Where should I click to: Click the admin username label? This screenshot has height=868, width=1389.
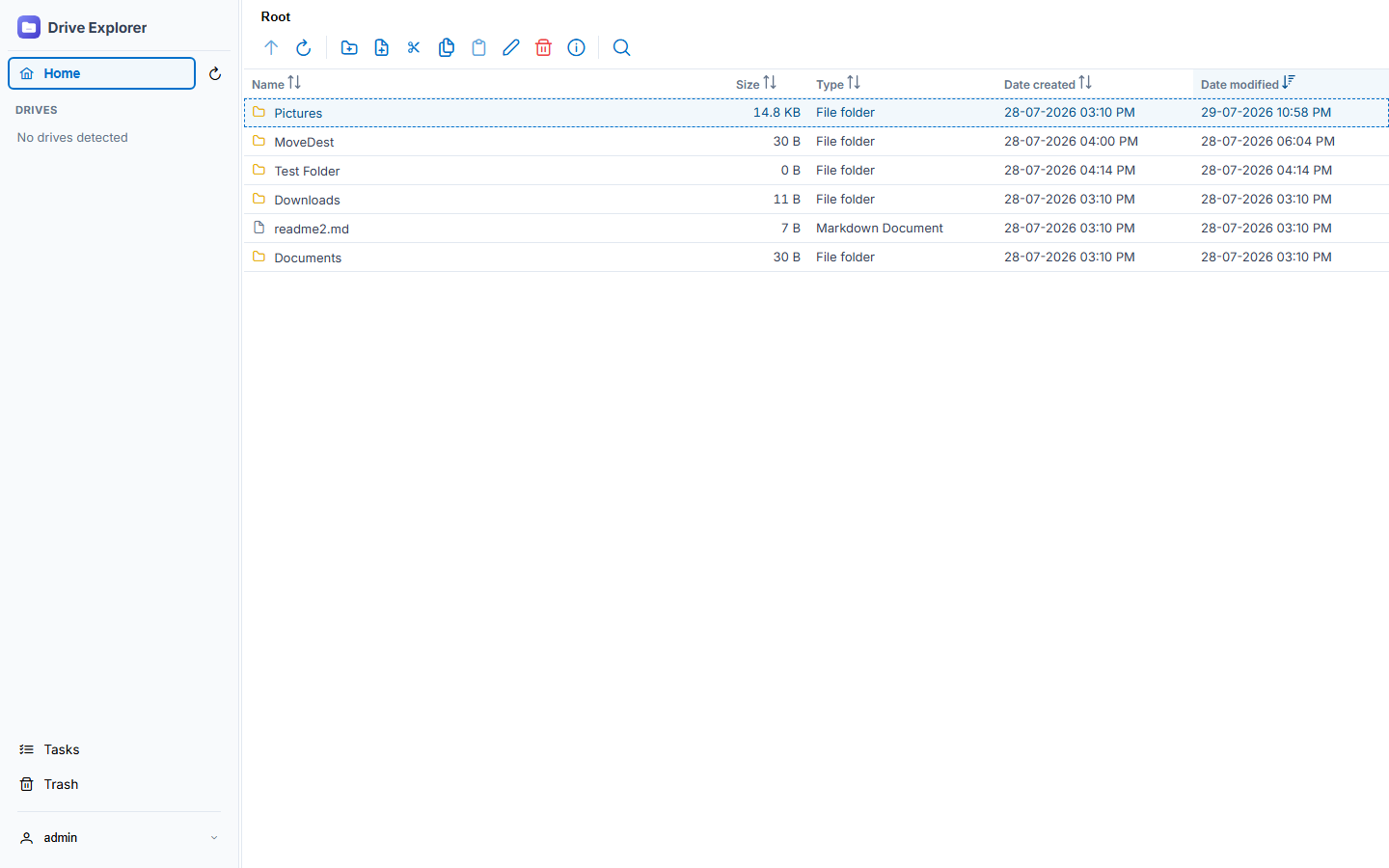pyautogui.click(x=61, y=837)
